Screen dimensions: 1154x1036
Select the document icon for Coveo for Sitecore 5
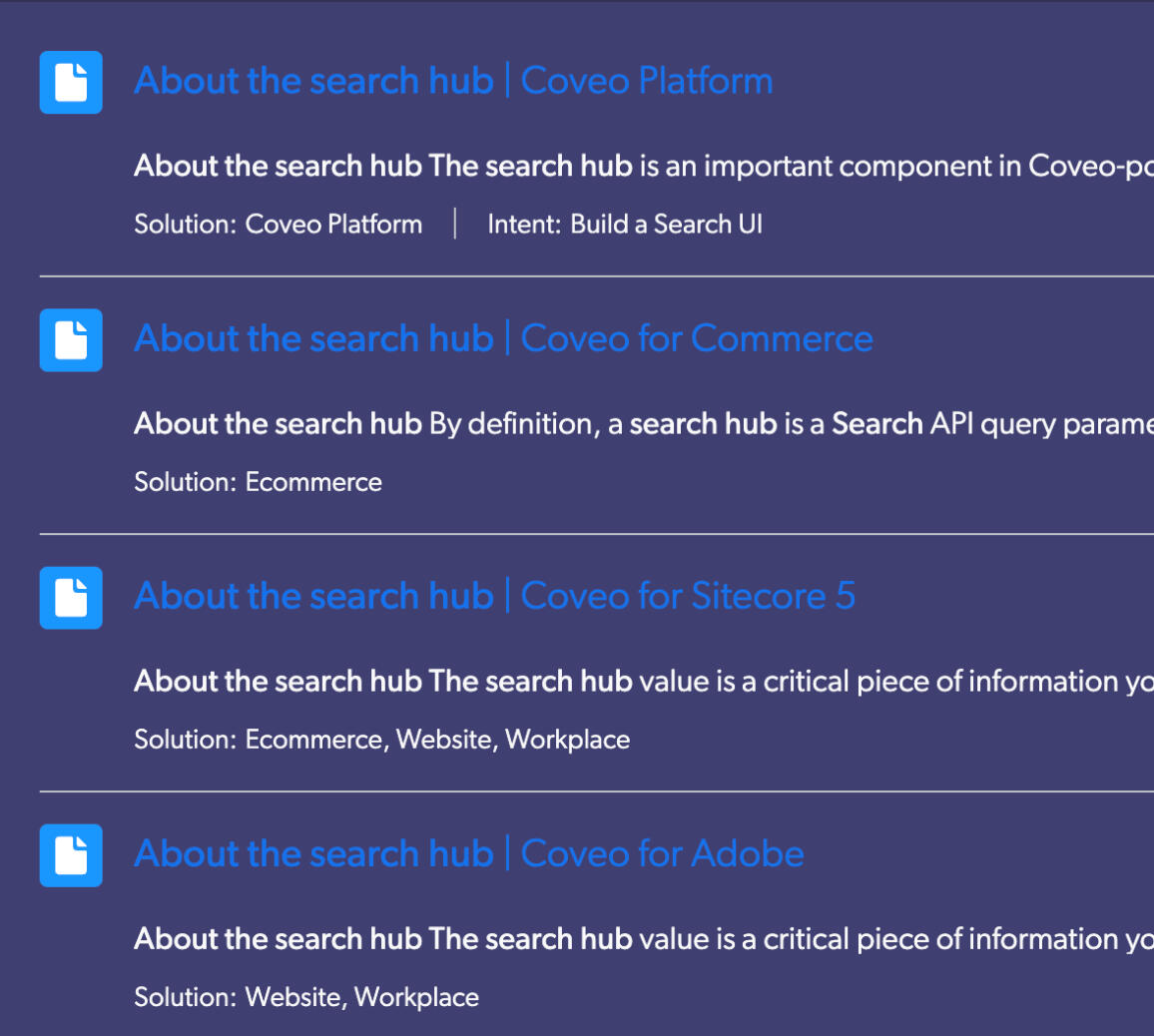[x=71, y=598]
